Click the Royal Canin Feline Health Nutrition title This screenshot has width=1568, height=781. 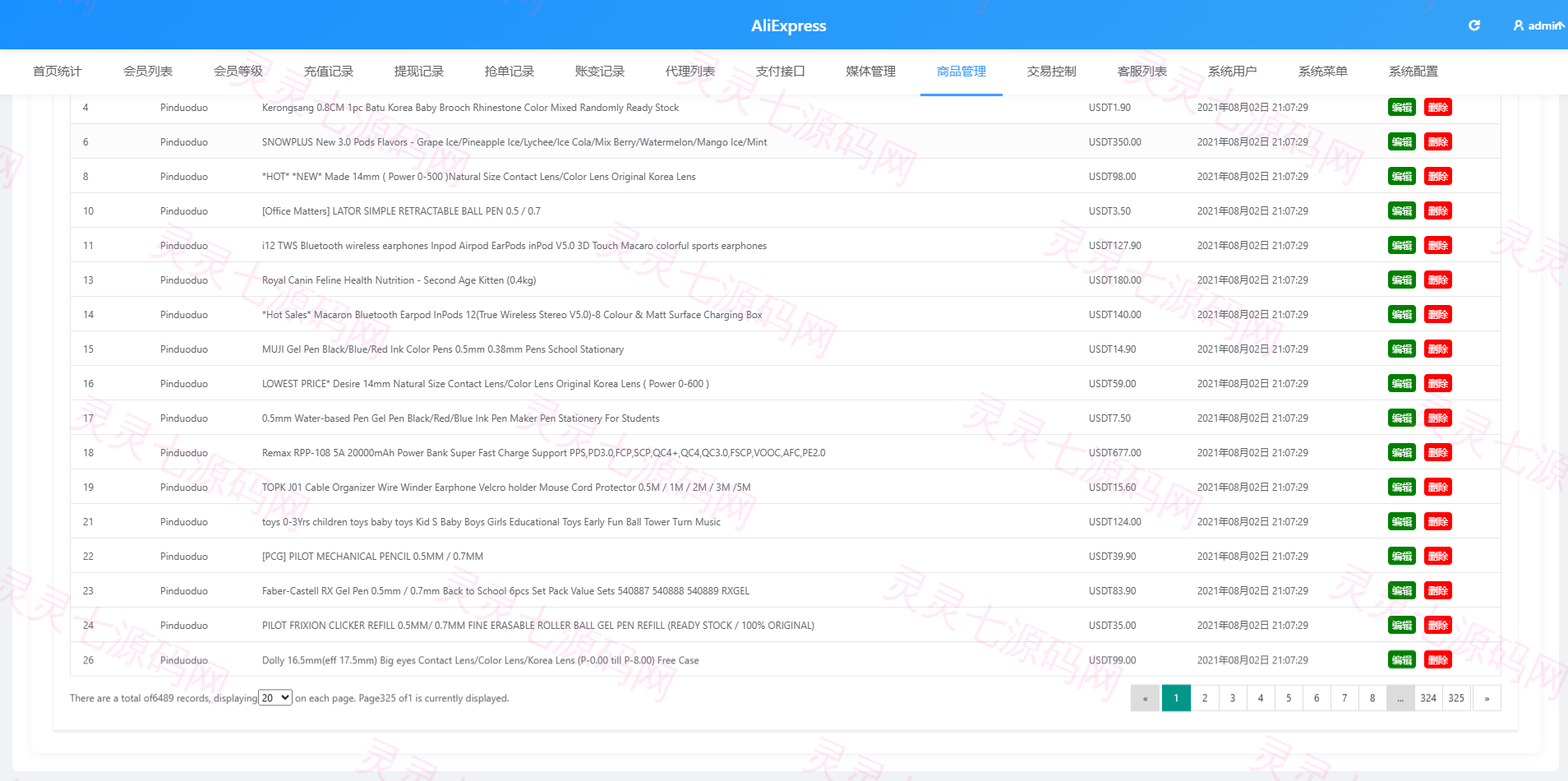(399, 280)
